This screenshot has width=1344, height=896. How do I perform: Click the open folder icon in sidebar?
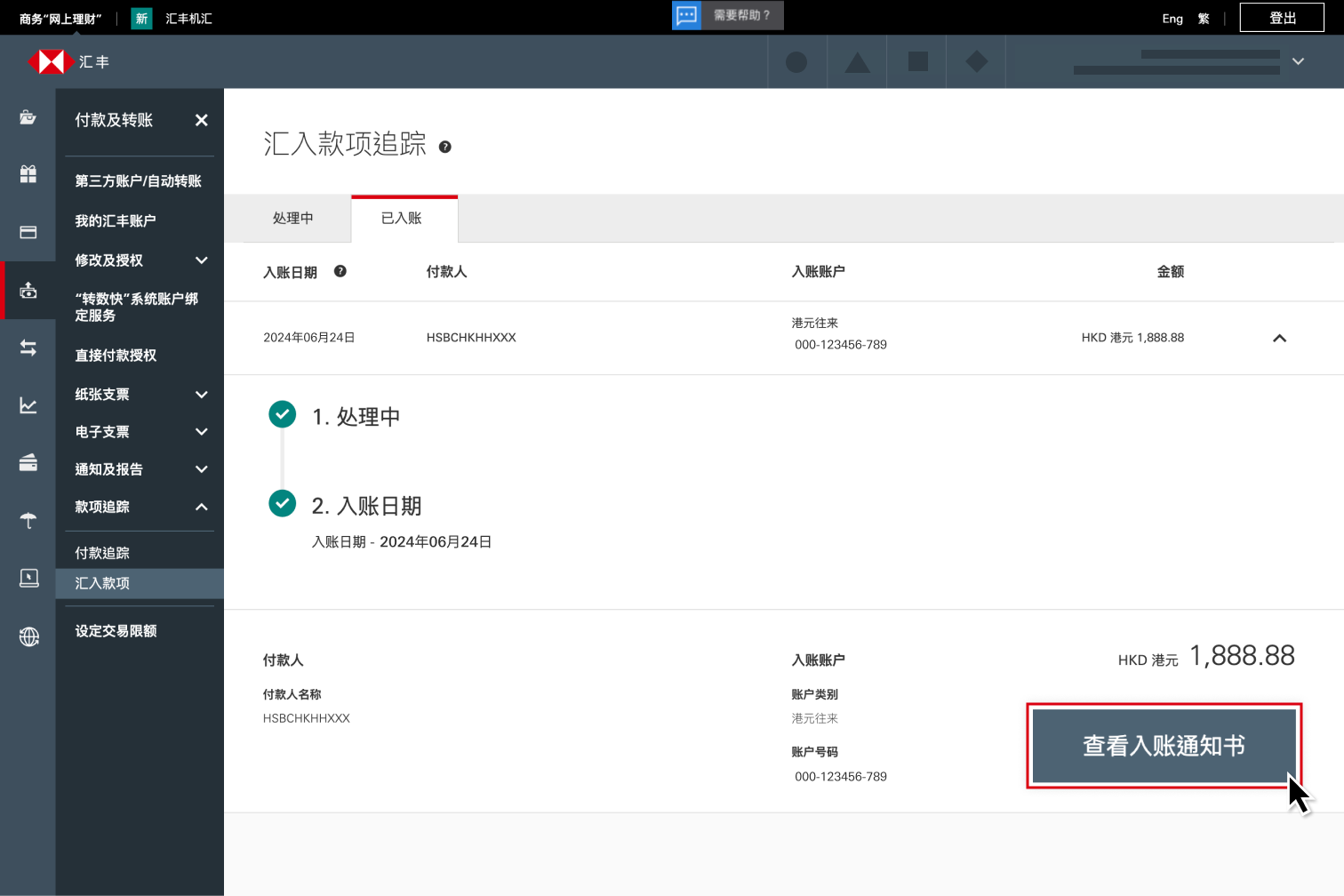click(28, 117)
